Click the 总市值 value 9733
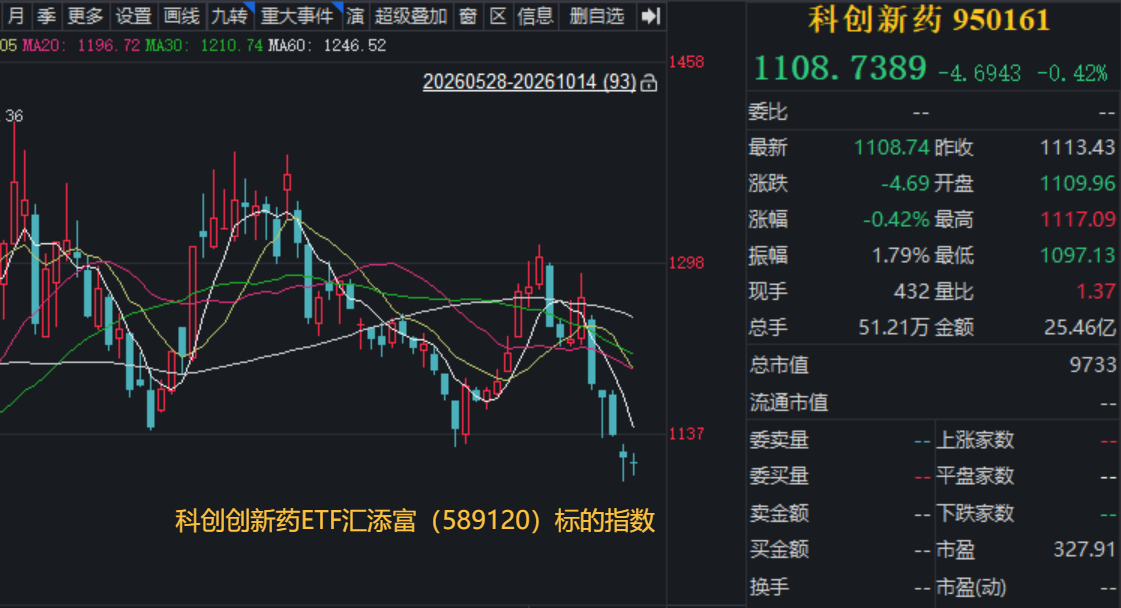The width and height of the screenshot is (1121, 608). (1092, 365)
